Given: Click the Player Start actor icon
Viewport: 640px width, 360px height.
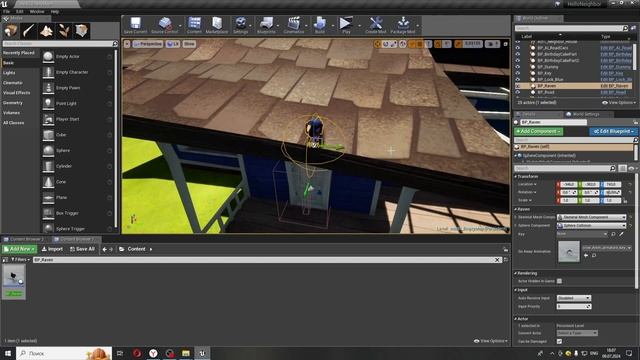Looking at the screenshot, I should click(48, 119).
